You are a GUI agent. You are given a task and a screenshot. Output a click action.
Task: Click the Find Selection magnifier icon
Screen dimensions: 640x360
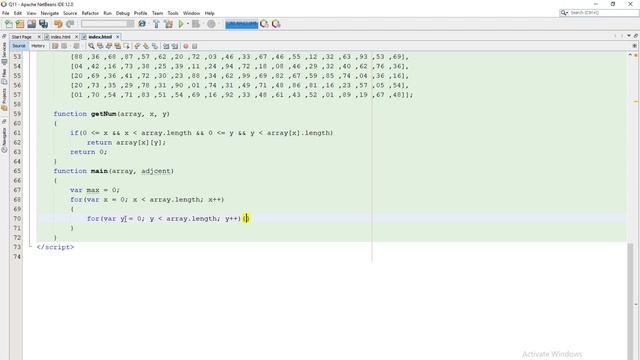point(91,46)
